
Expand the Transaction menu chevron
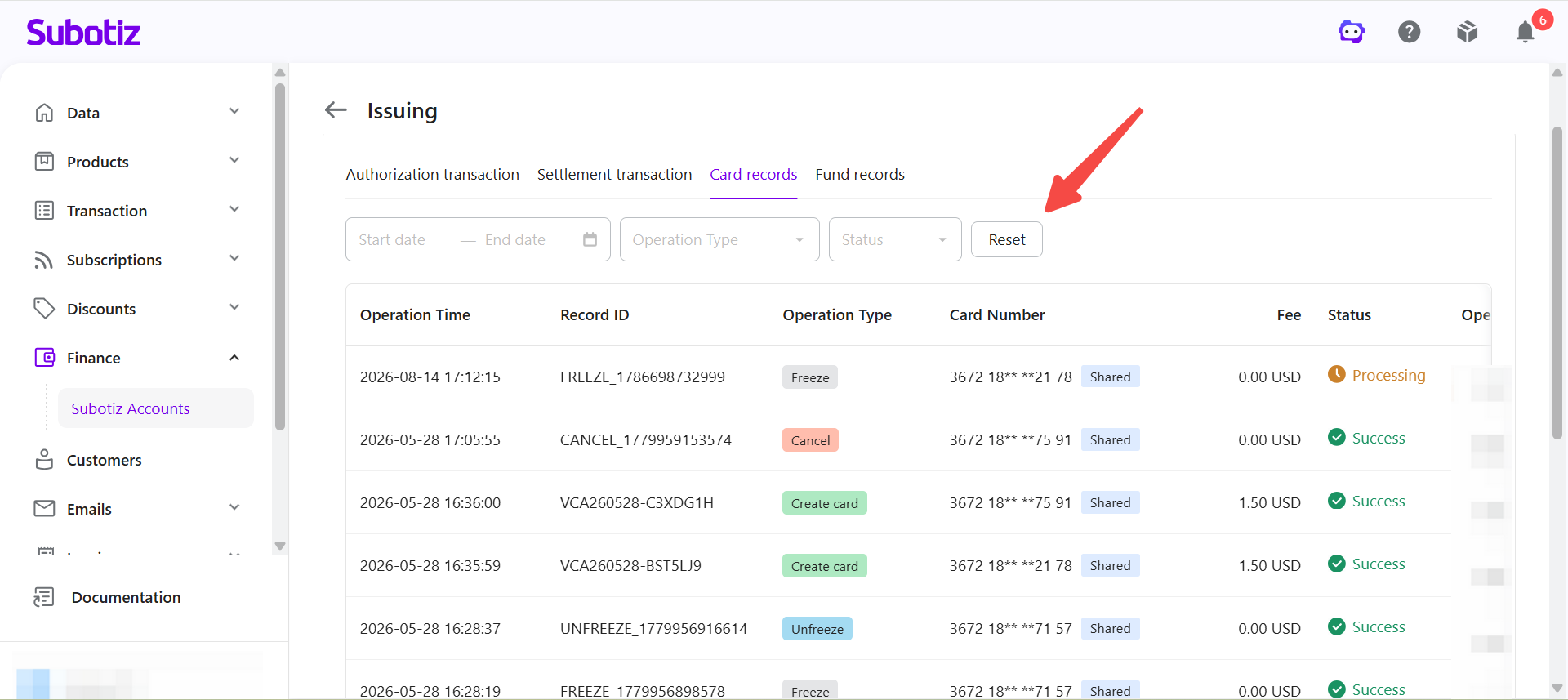[234, 210]
